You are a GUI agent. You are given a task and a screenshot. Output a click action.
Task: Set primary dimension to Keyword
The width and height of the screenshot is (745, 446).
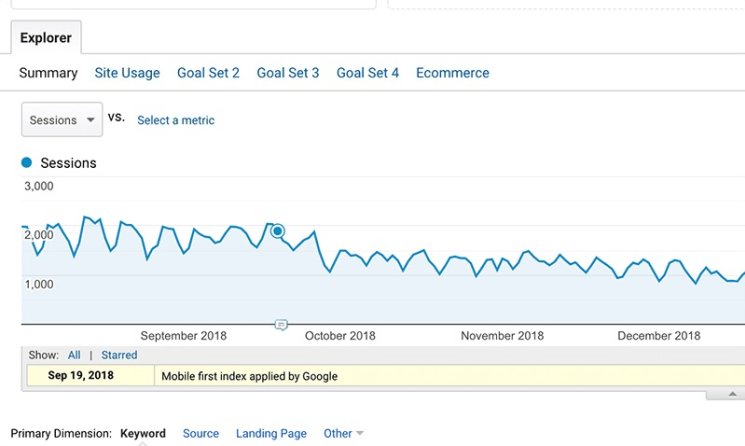[143, 434]
